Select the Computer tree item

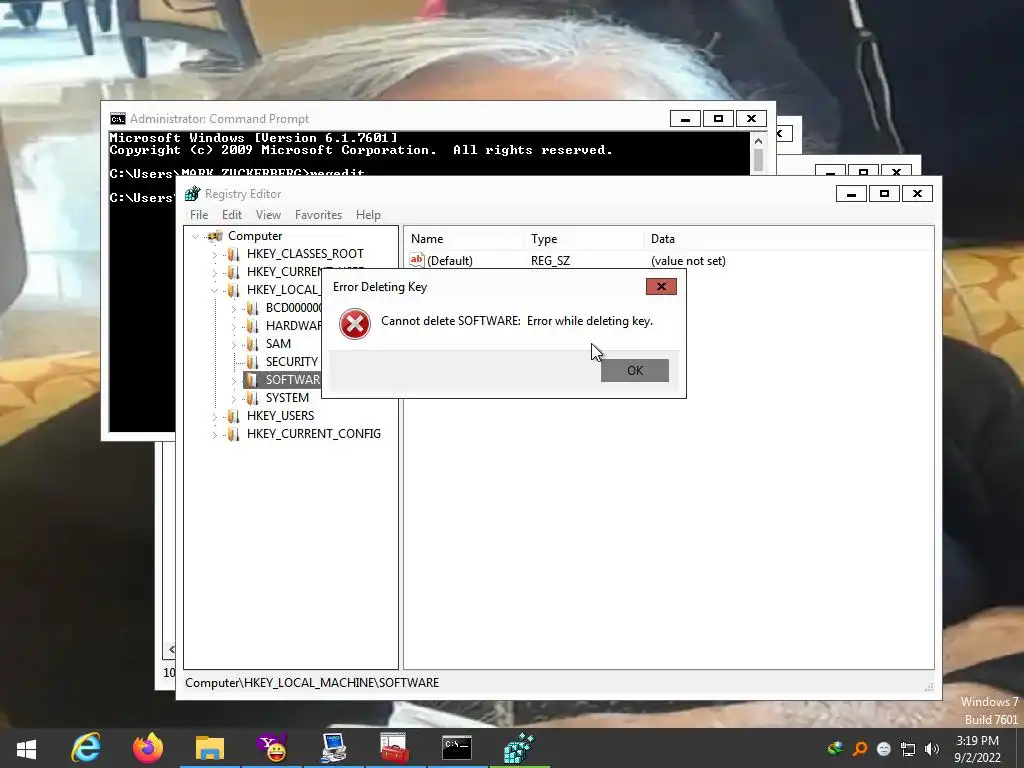[x=255, y=236]
